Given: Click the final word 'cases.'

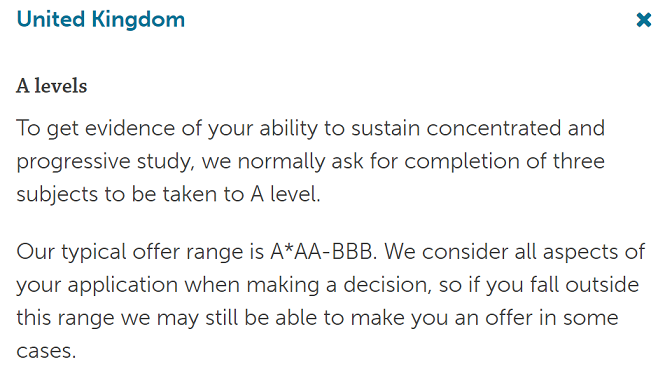Looking at the screenshot, I should coord(46,352).
